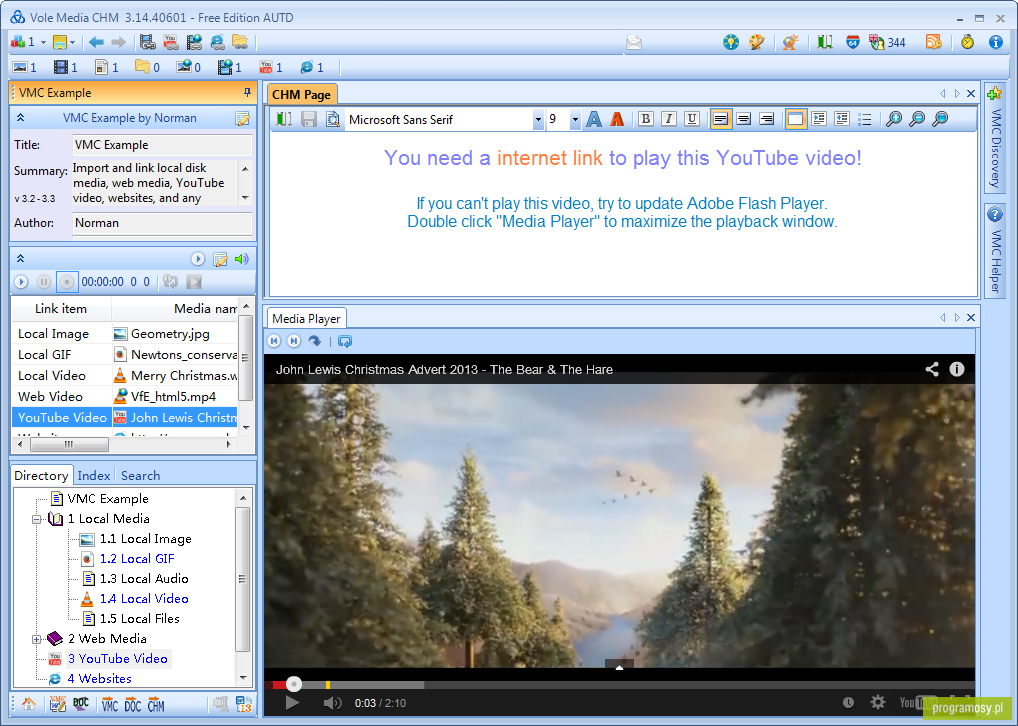The height and width of the screenshot is (726, 1018).
Task: Open 1.2 Local GIF tree item
Action: tap(137, 558)
